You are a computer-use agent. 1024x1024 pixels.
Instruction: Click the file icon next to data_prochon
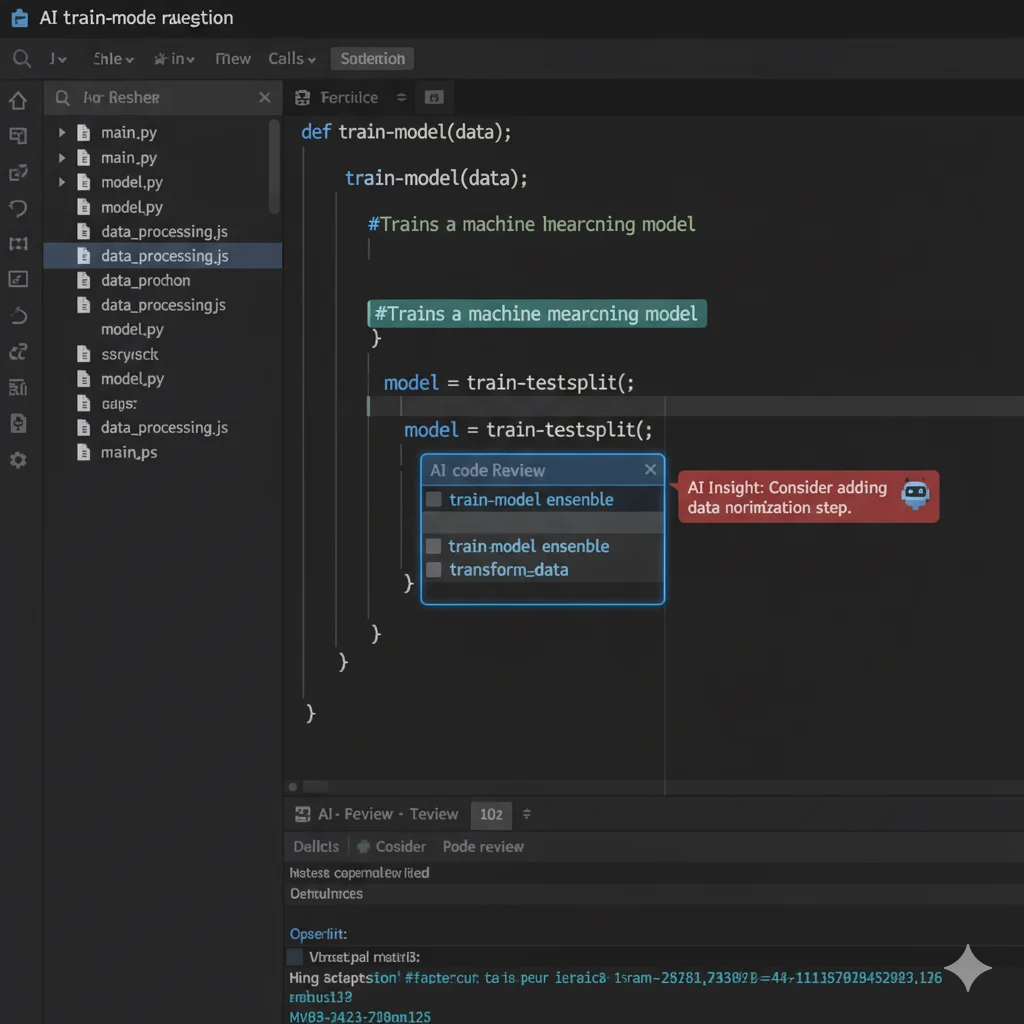[x=84, y=280]
